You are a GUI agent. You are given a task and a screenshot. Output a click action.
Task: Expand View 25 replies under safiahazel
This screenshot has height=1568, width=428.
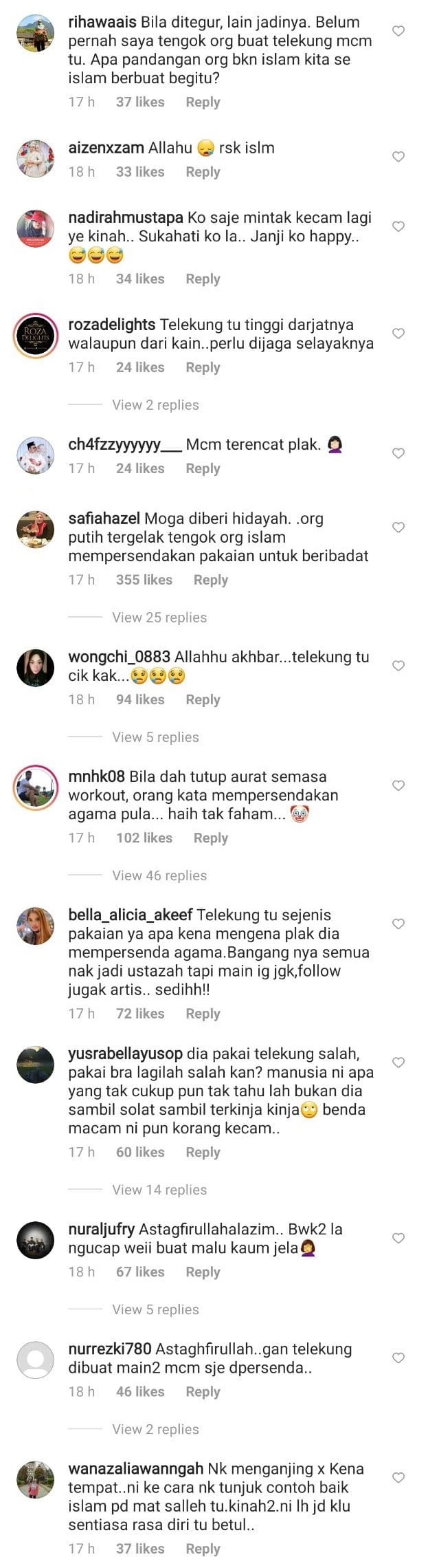coord(159,618)
